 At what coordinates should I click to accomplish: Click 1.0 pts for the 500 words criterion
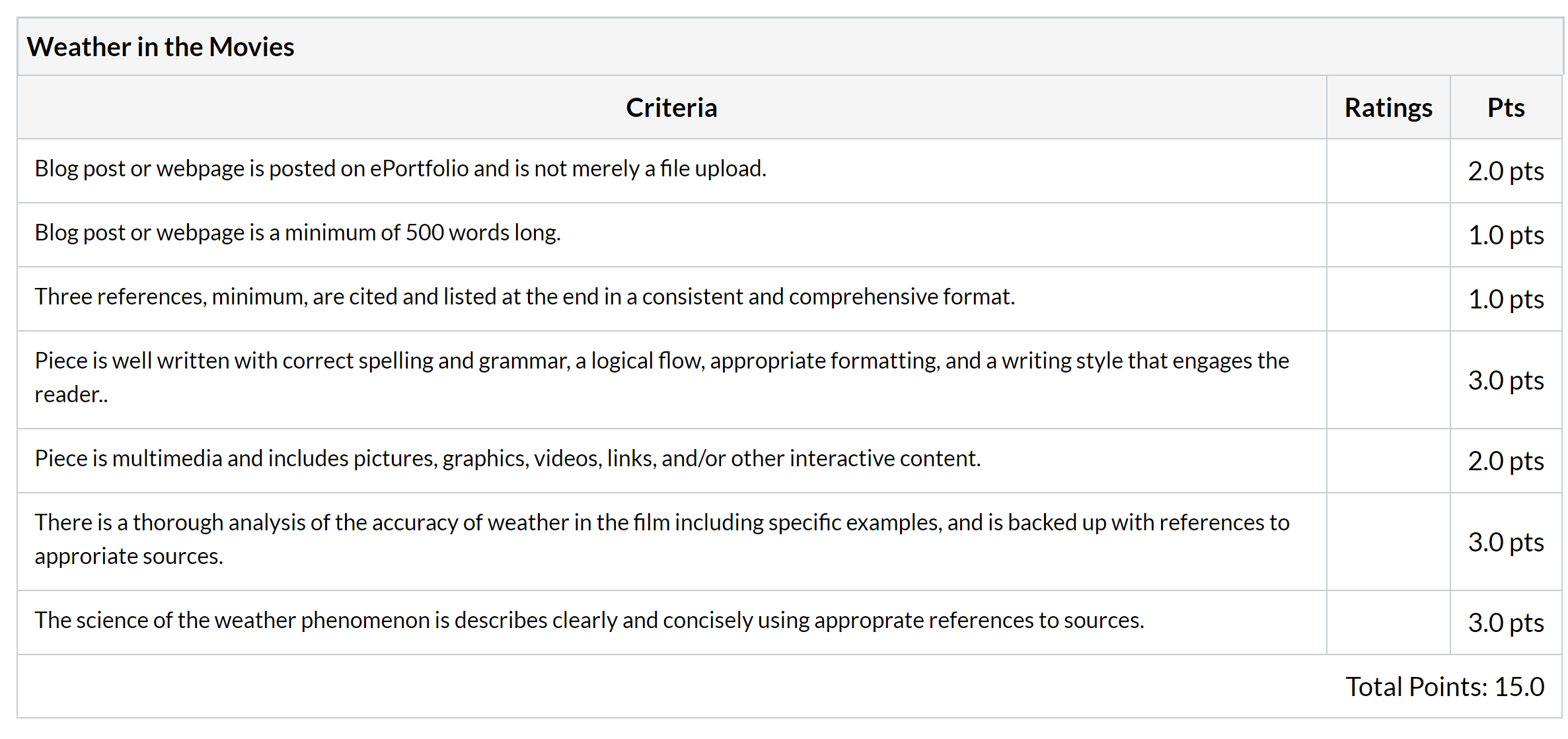[1506, 235]
